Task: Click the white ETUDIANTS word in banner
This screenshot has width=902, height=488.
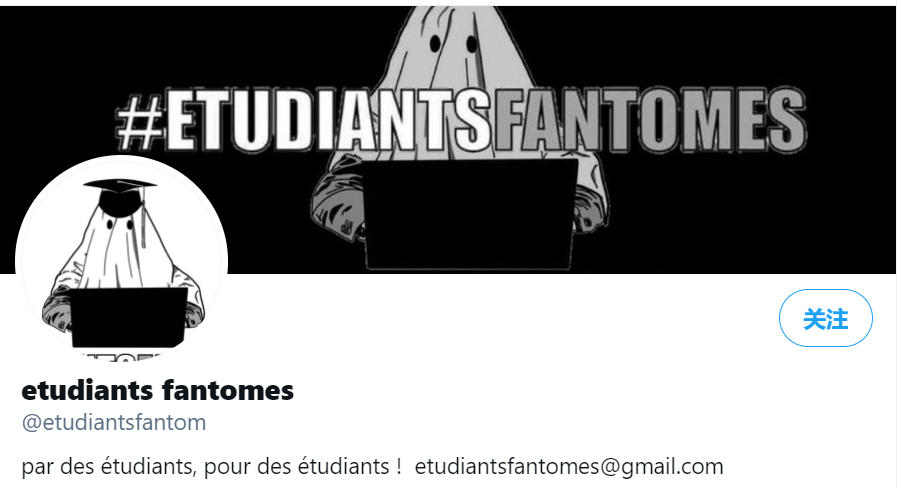Action: 328,120
